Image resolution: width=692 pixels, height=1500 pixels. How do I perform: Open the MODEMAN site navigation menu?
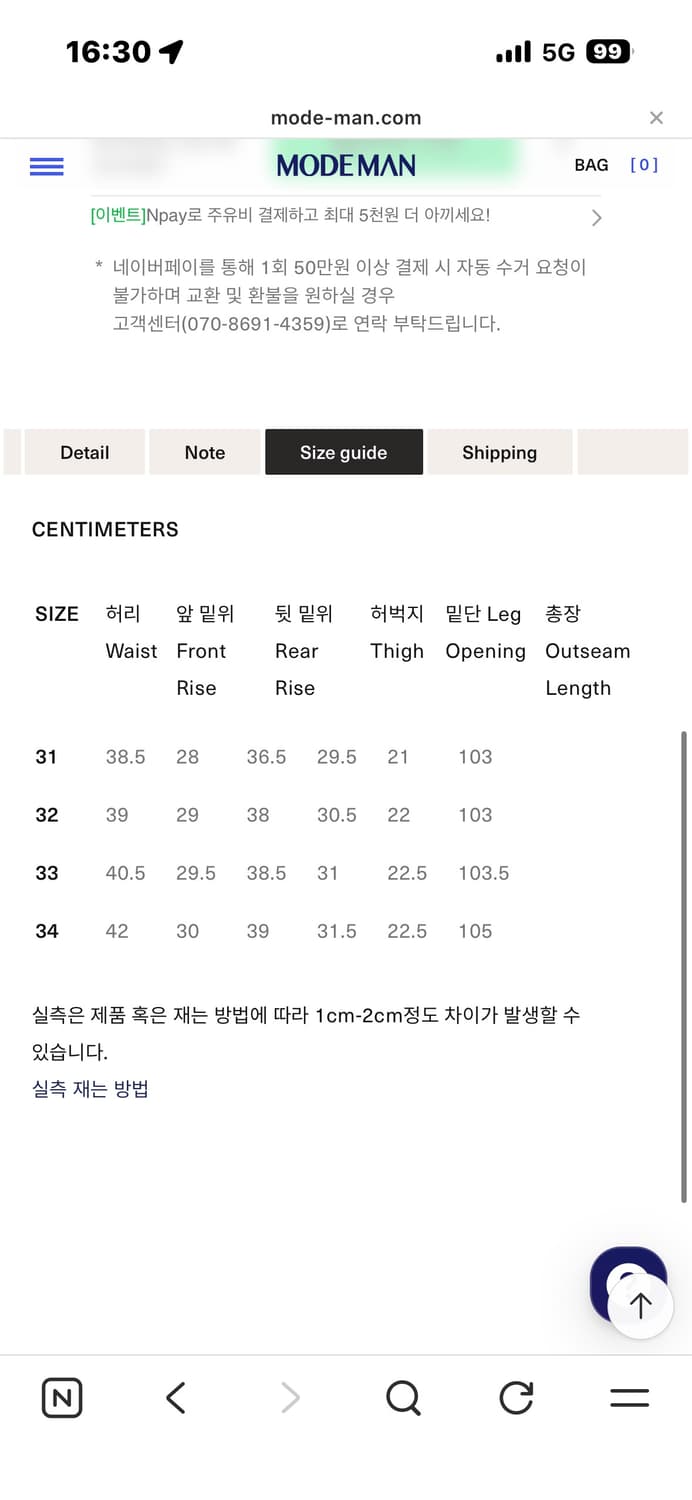tap(46, 167)
